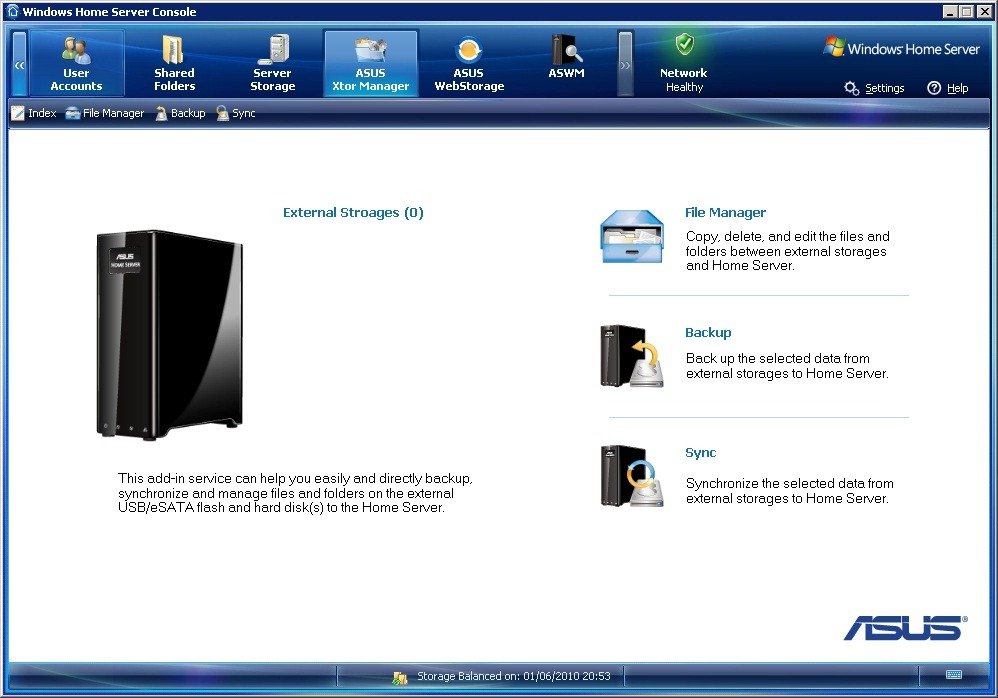Minimize the Windows Home Server Console window
Screen dimensions: 998x698
[x=950, y=11]
